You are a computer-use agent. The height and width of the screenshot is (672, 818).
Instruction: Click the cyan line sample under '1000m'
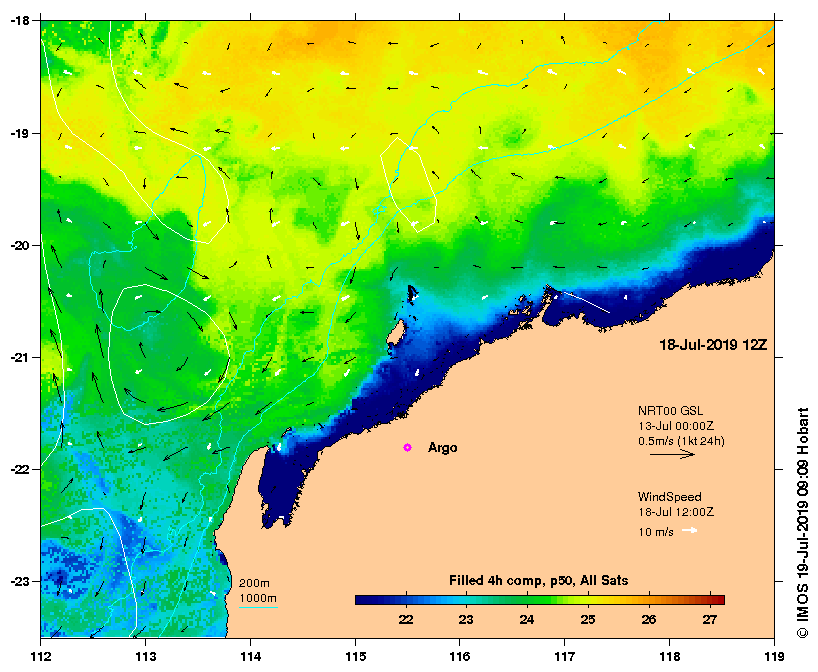pyautogui.click(x=258, y=607)
